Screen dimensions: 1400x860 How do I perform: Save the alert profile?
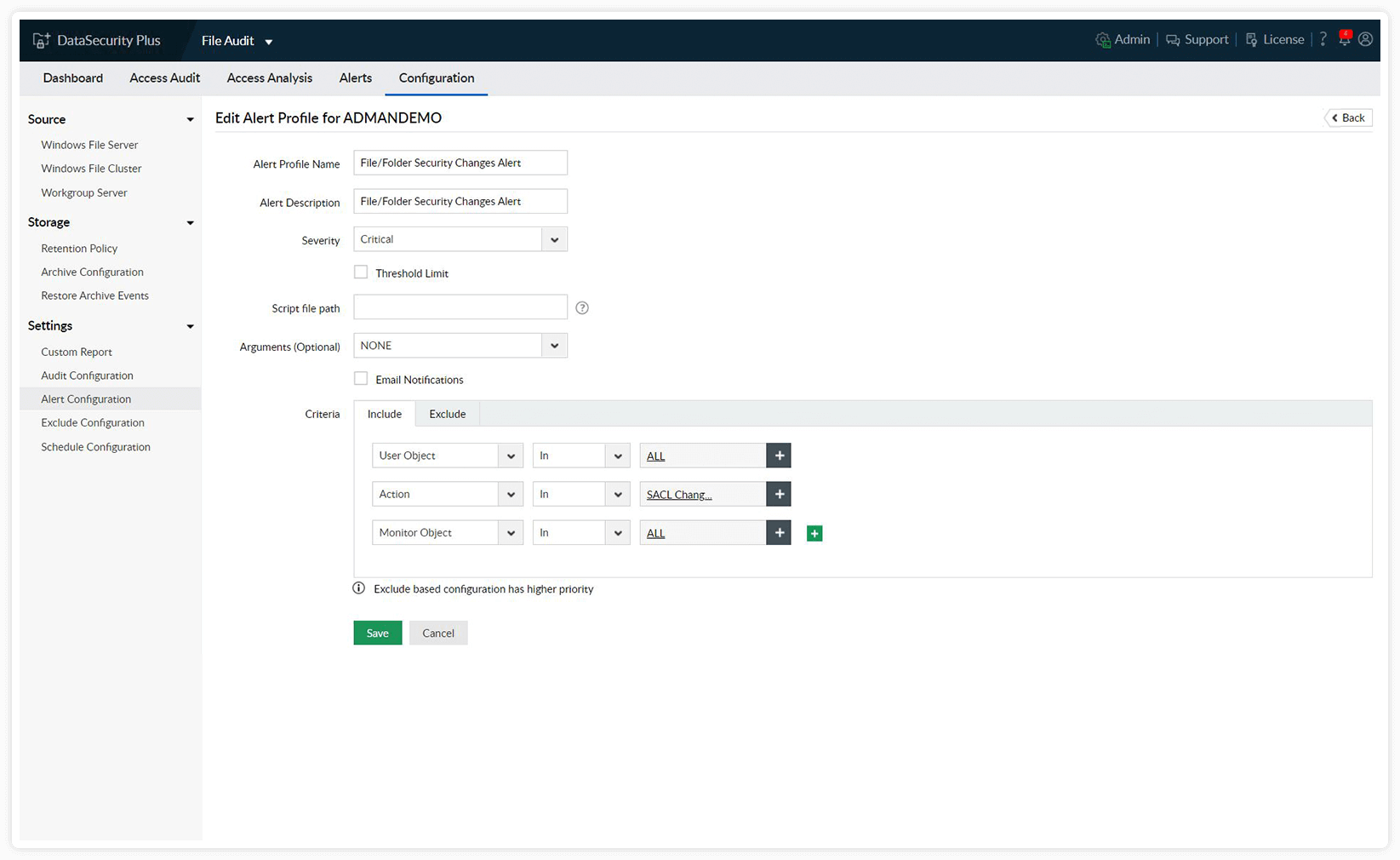tap(378, 633)
